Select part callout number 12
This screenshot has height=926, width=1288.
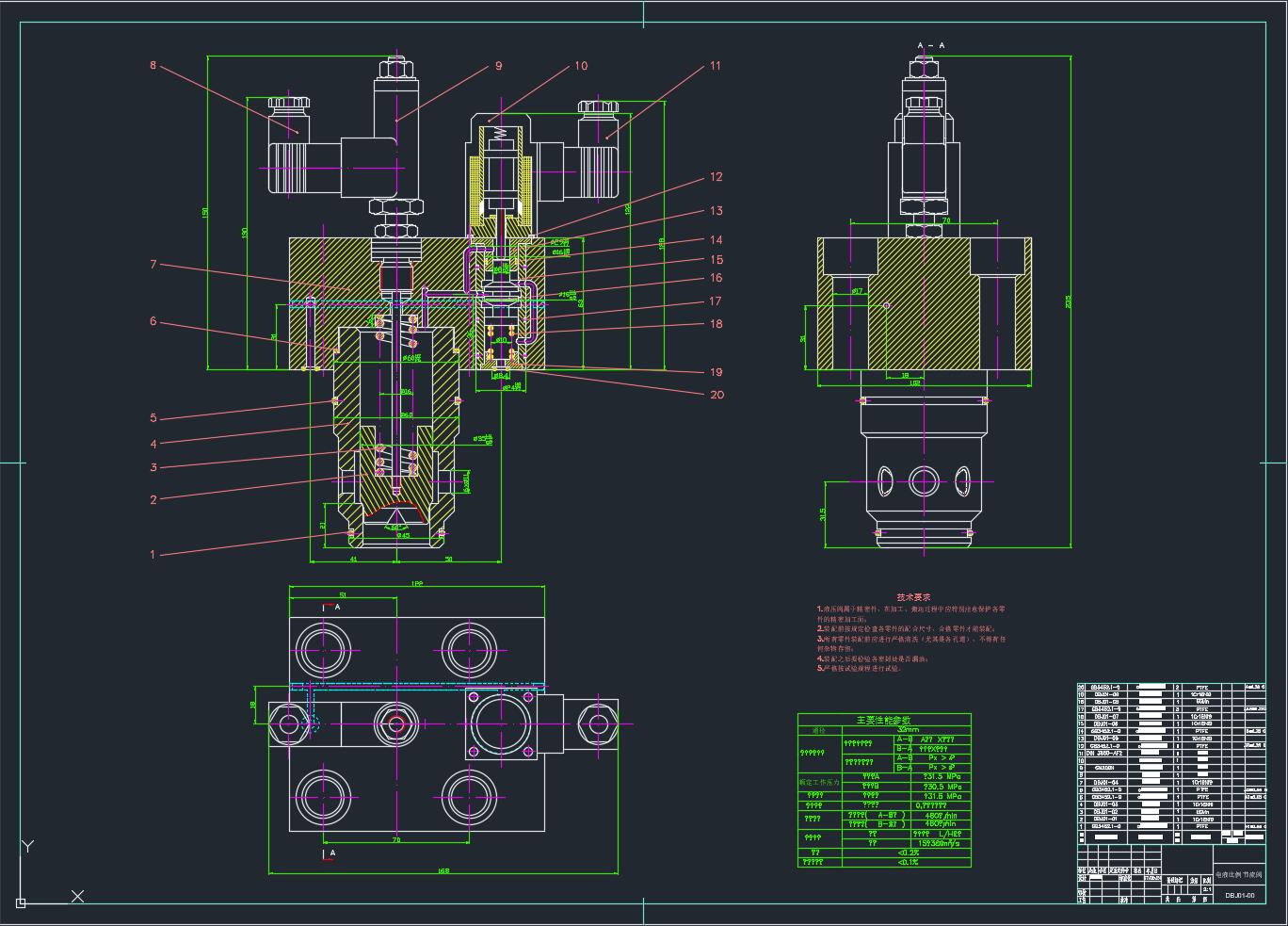pyautogui.click(x=716, y=177)
